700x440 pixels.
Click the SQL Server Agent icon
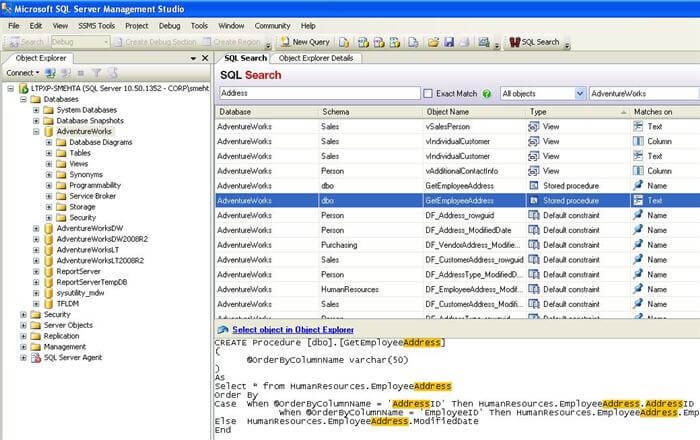tap(36, 357)
